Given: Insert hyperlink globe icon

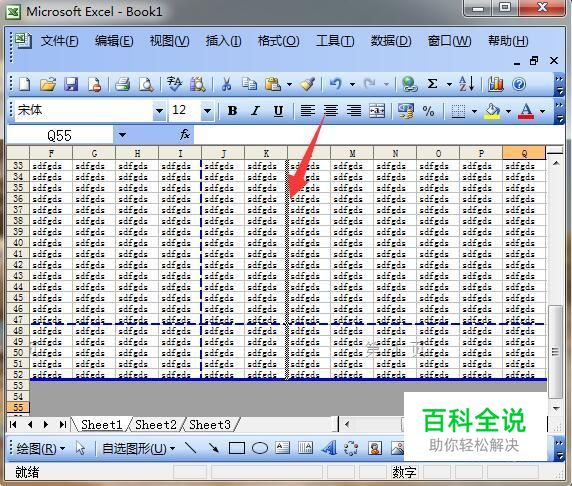Looking at the screenshot, I should [409, 84].
